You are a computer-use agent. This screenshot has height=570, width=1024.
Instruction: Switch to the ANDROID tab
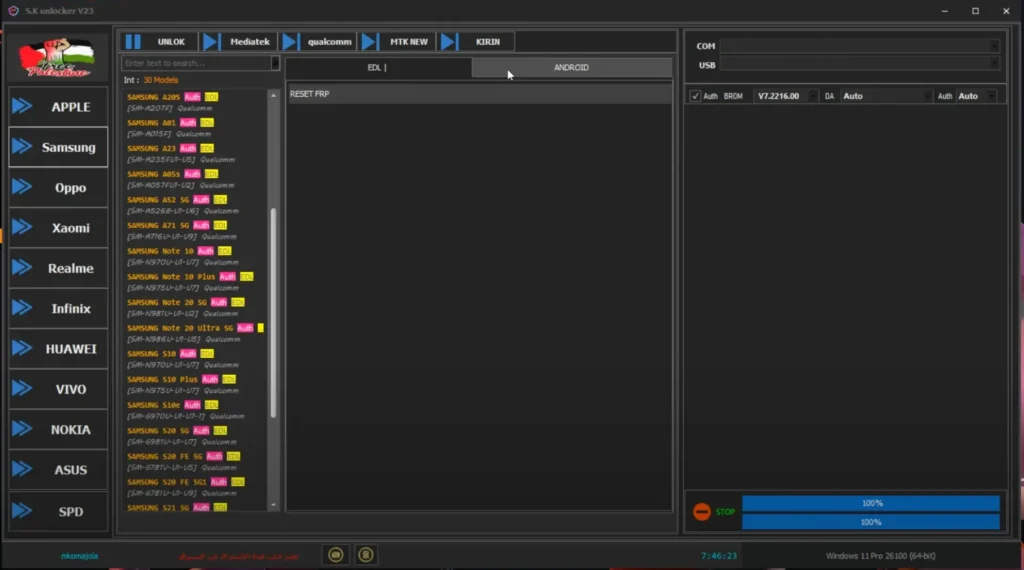[571, 67]
